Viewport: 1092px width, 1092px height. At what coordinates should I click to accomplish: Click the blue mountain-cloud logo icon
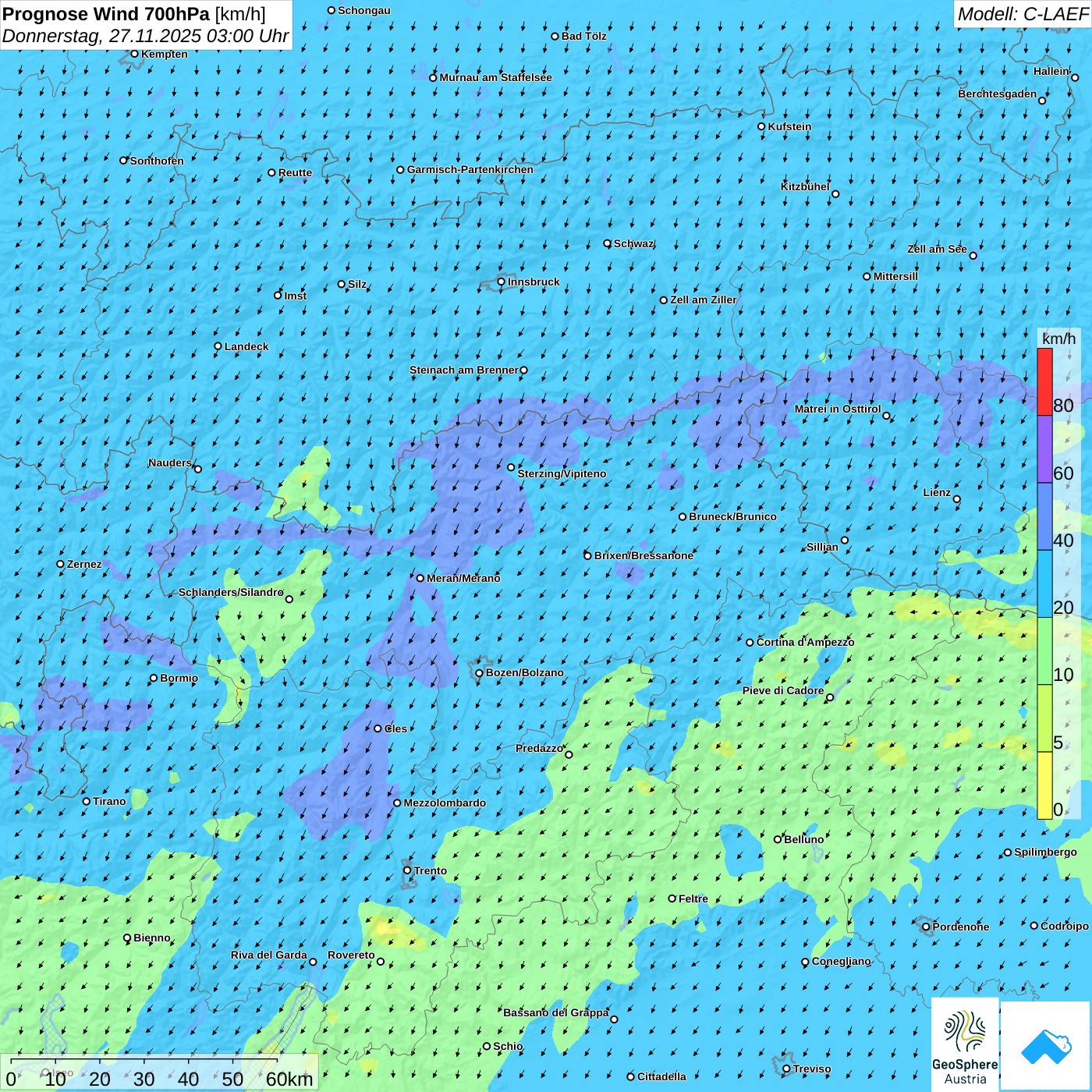click(1046, 1046)
